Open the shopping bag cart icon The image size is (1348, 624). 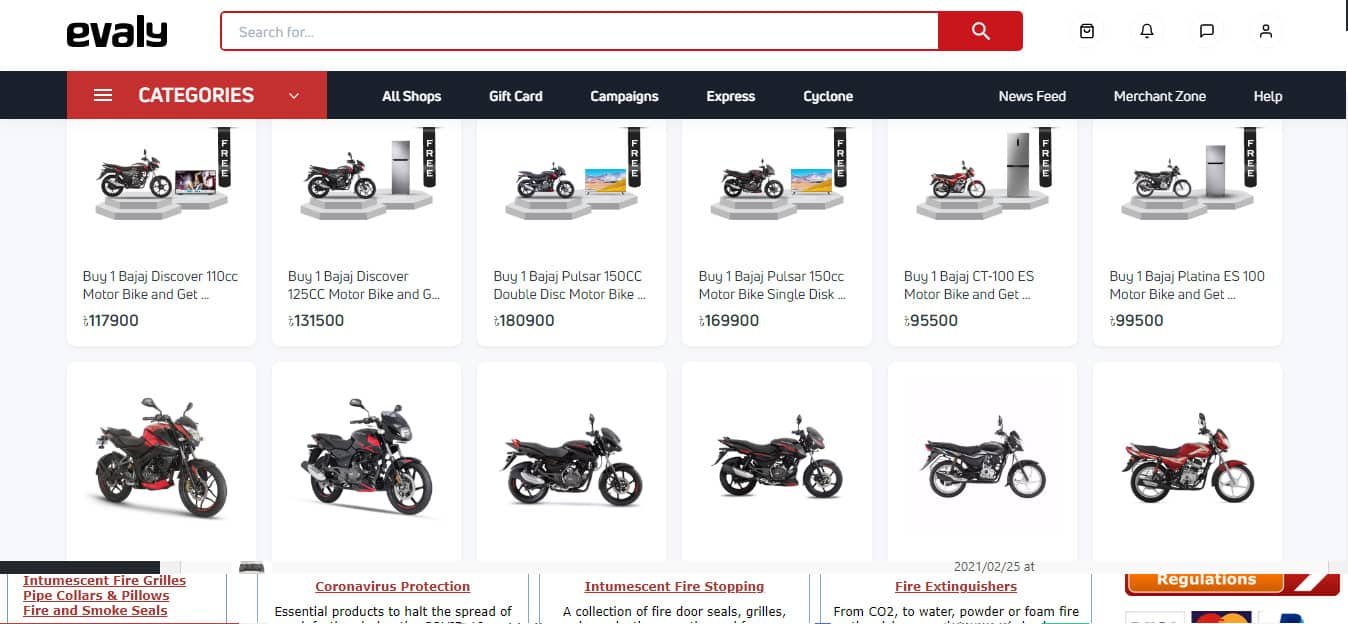(x=1087, y=31)
